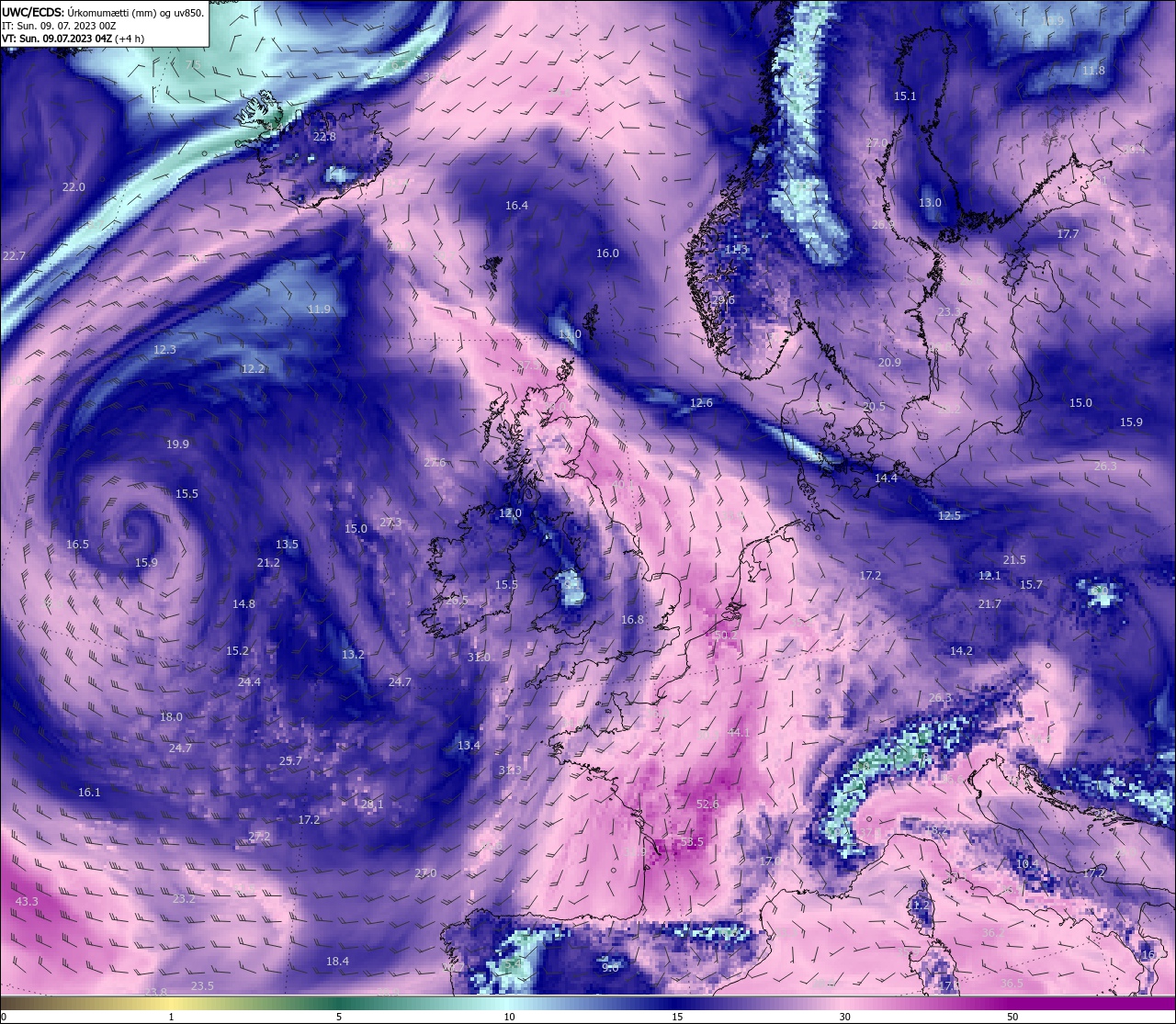Viewport: 1176px width, 1024px height.
Task: Click the 16.8 value over Wales
Action: [x=632, y=619]
